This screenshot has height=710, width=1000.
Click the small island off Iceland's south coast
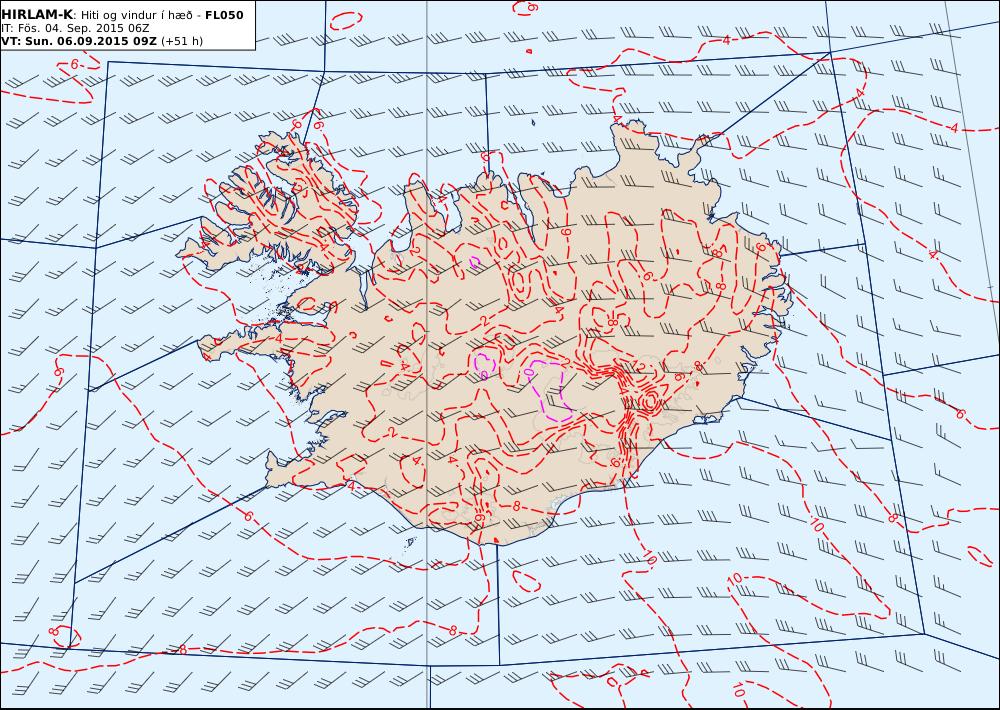tap(411, 542)
